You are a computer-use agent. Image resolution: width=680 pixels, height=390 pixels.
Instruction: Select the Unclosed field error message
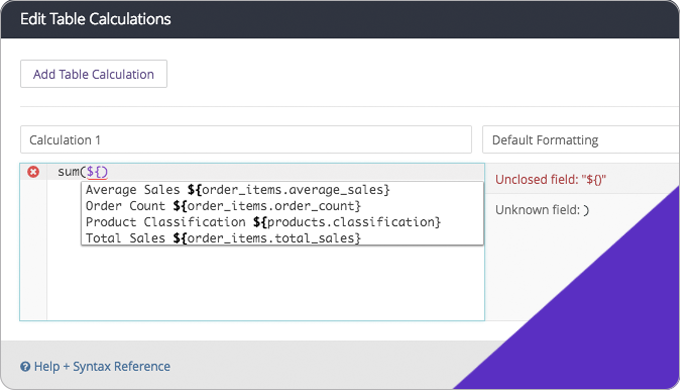pyautogui.click(x=550, y=180)
